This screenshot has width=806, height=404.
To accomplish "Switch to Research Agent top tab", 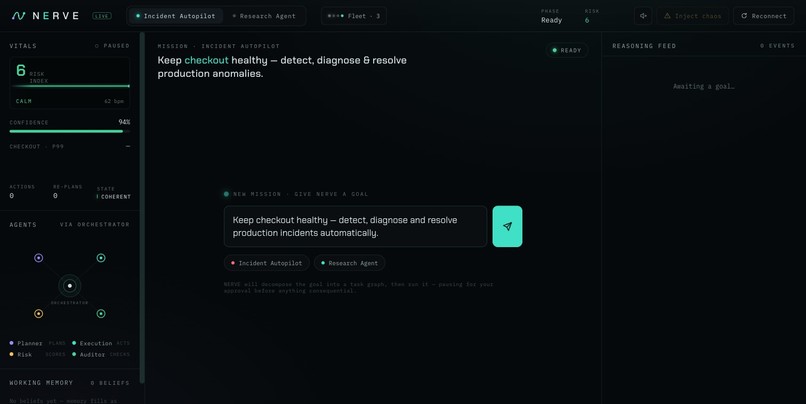I will coord(264,16).
